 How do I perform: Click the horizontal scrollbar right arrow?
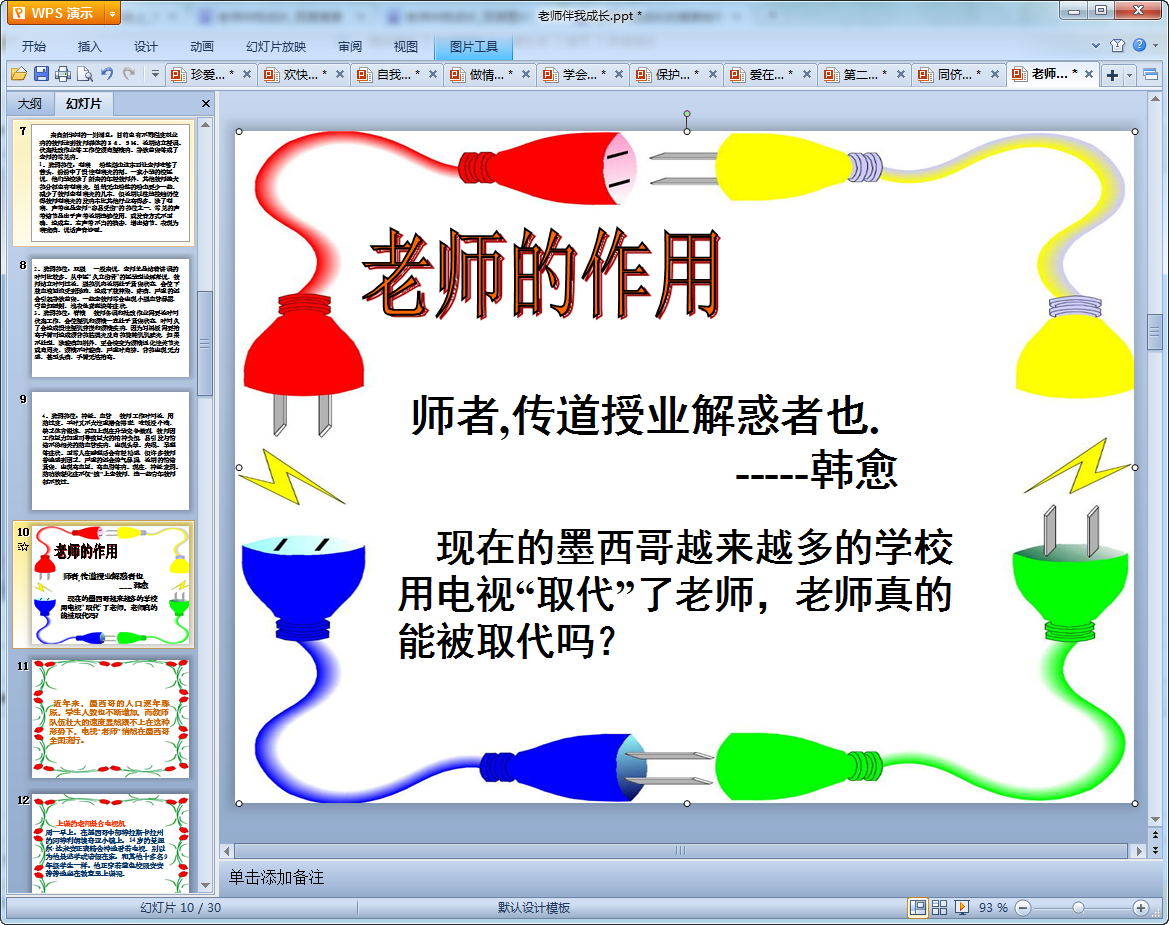pos(1138,850)
